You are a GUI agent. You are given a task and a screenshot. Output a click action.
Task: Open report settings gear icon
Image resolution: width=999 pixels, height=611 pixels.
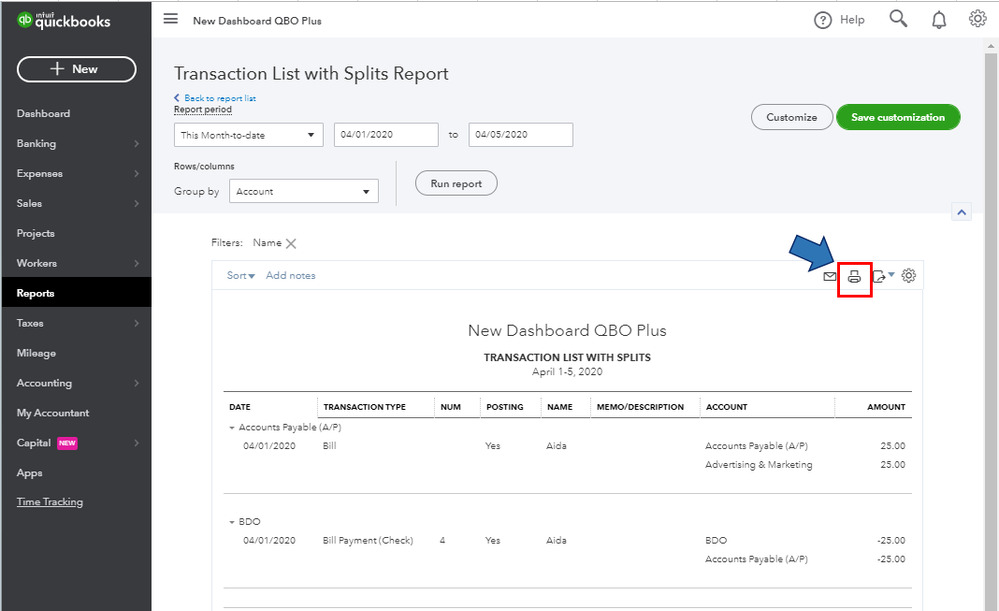click(x=908, y=276)
